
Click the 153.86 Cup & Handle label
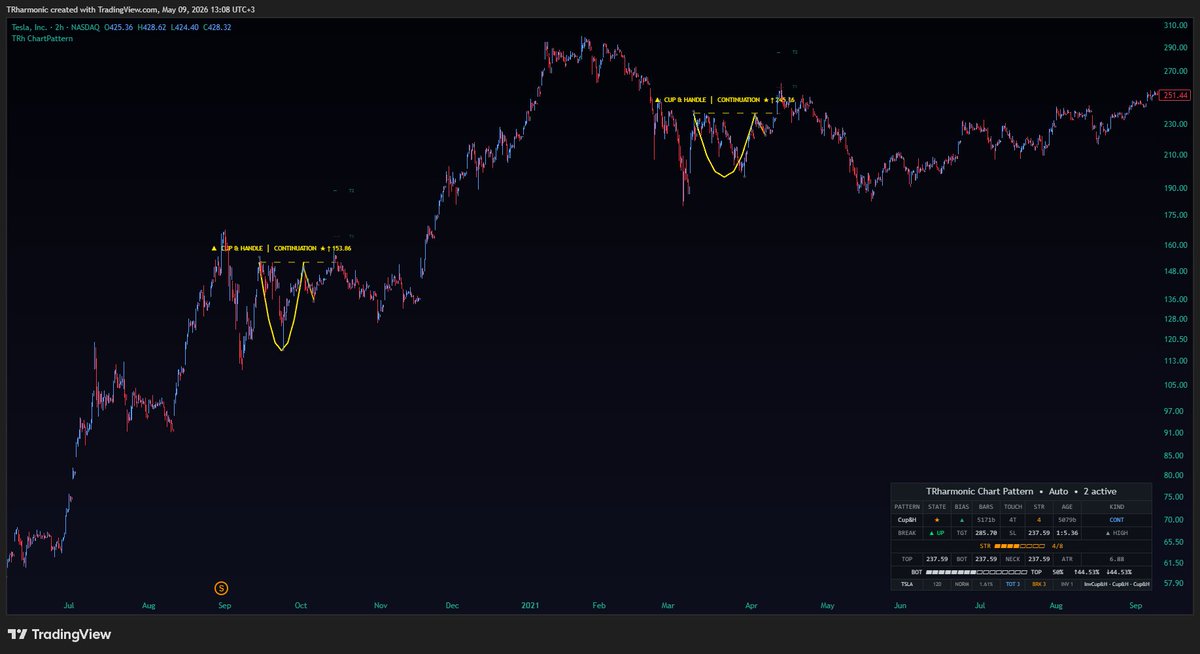pyautogui.click(x=283, y=248)
